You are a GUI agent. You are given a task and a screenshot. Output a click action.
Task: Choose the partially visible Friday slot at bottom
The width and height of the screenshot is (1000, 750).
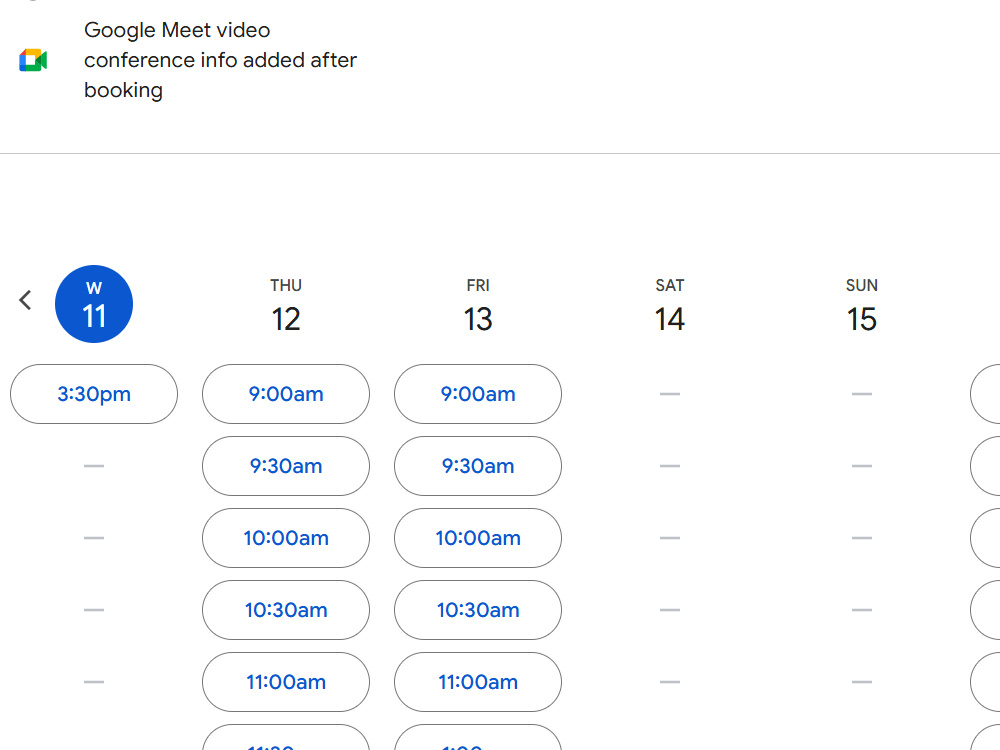click(x=478, y=738)
